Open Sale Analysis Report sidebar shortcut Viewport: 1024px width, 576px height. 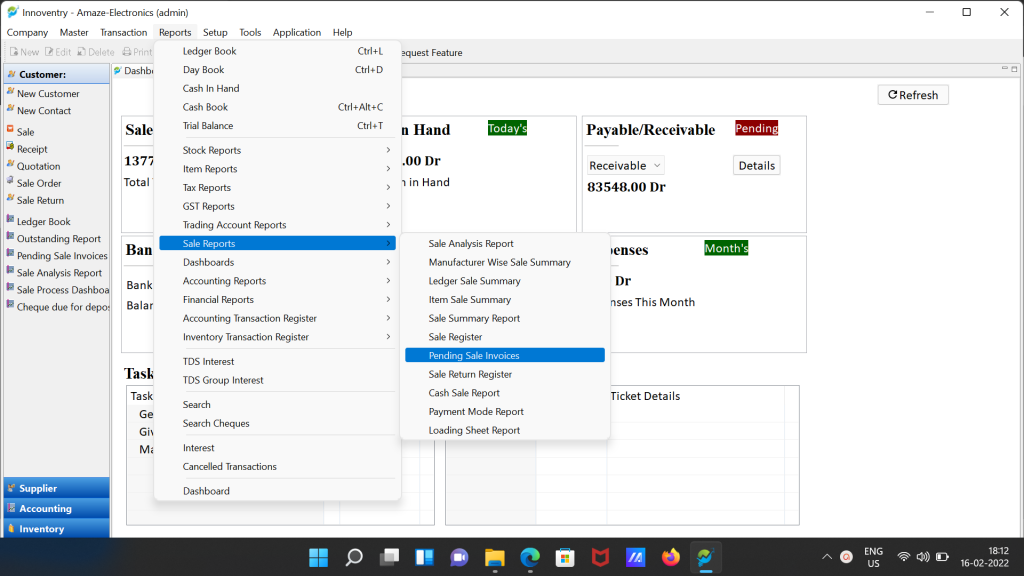(59, 272)
